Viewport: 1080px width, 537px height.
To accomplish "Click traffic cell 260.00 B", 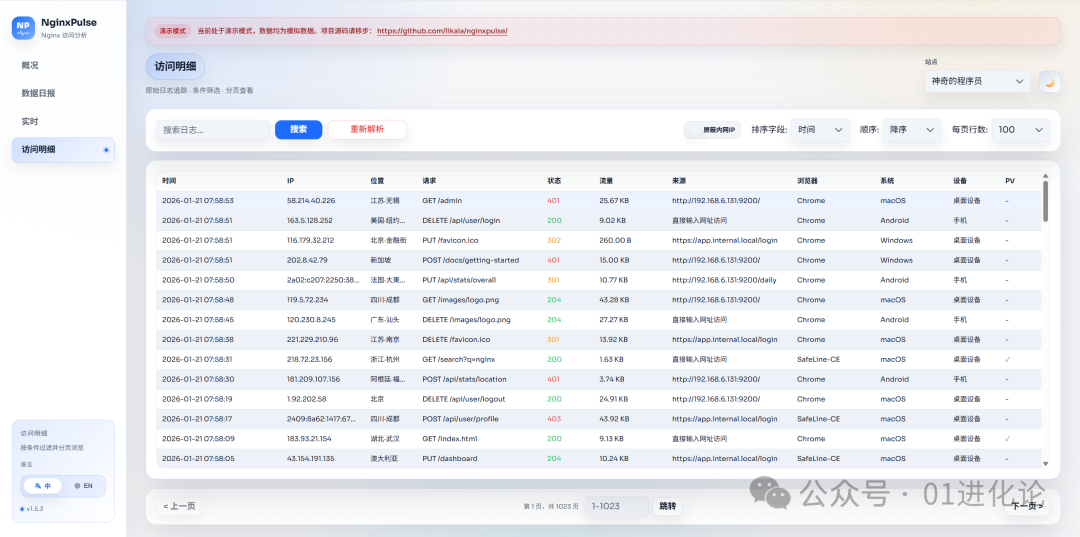I will coord(615,241).
